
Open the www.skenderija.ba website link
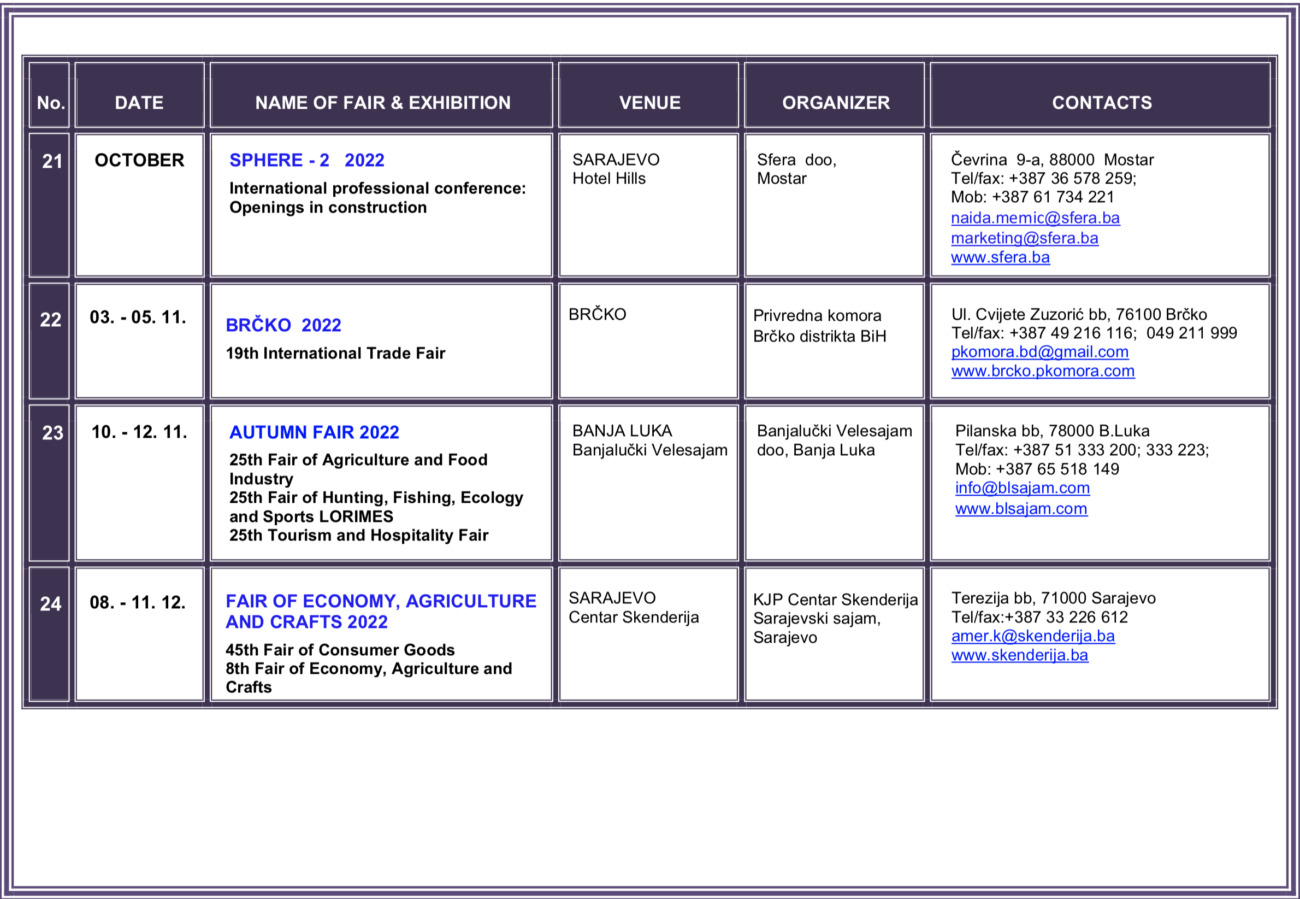pos(1019,655)
